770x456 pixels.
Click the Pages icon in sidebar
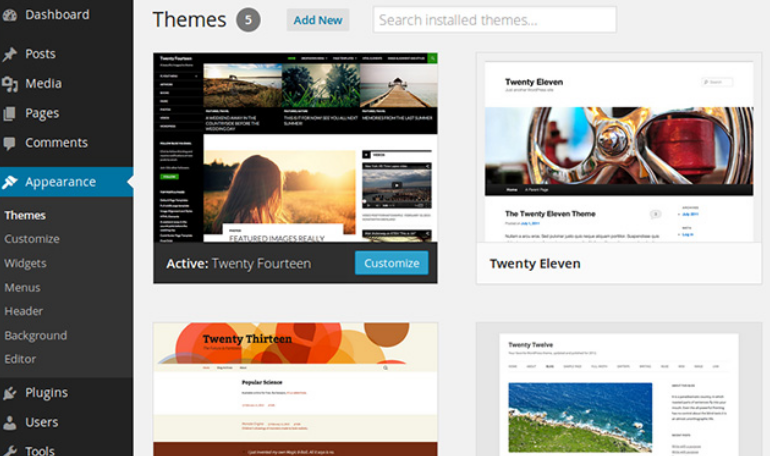[10, 114]
